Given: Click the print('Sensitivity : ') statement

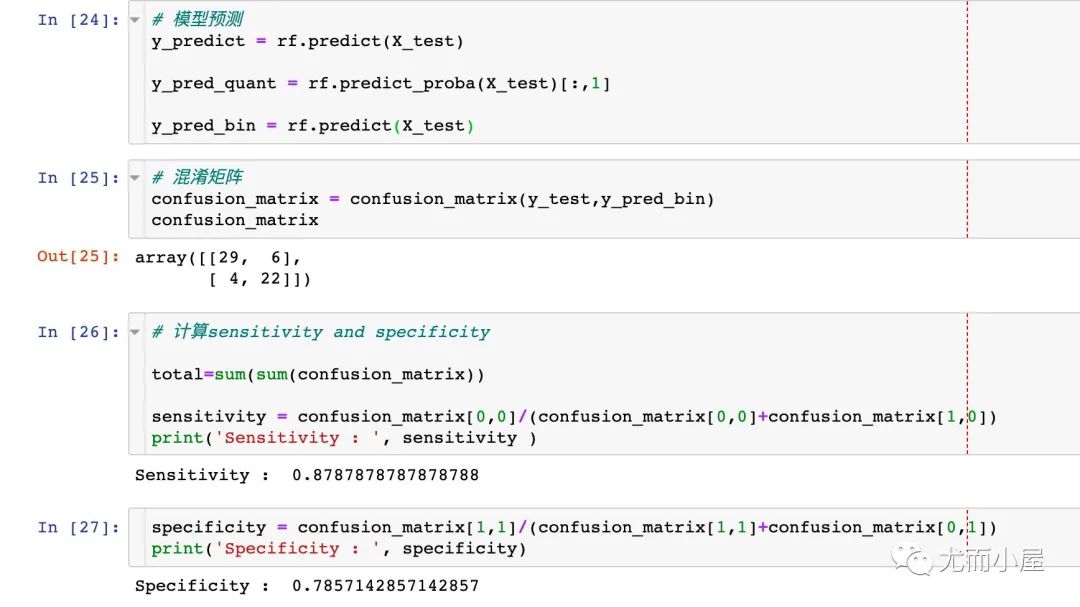Looking at the screenshot, I should [x=343, y=438].
